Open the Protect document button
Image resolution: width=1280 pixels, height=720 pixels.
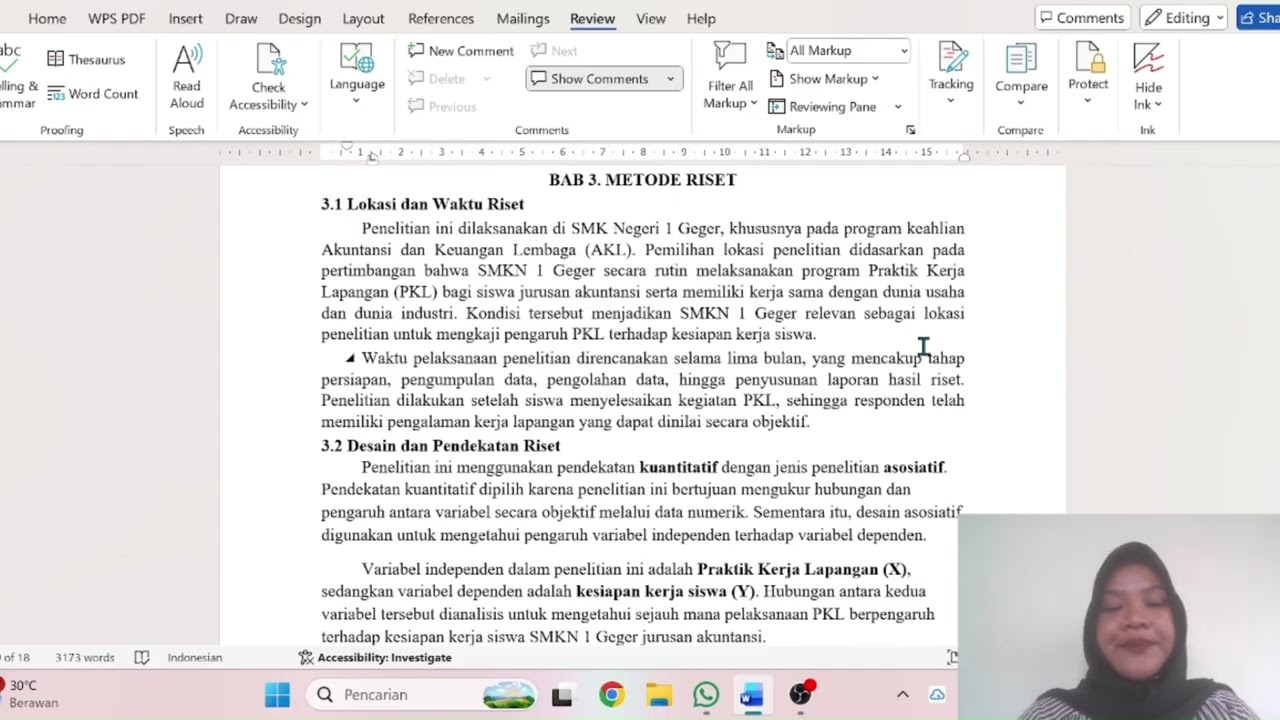[x=1088, y=72]
